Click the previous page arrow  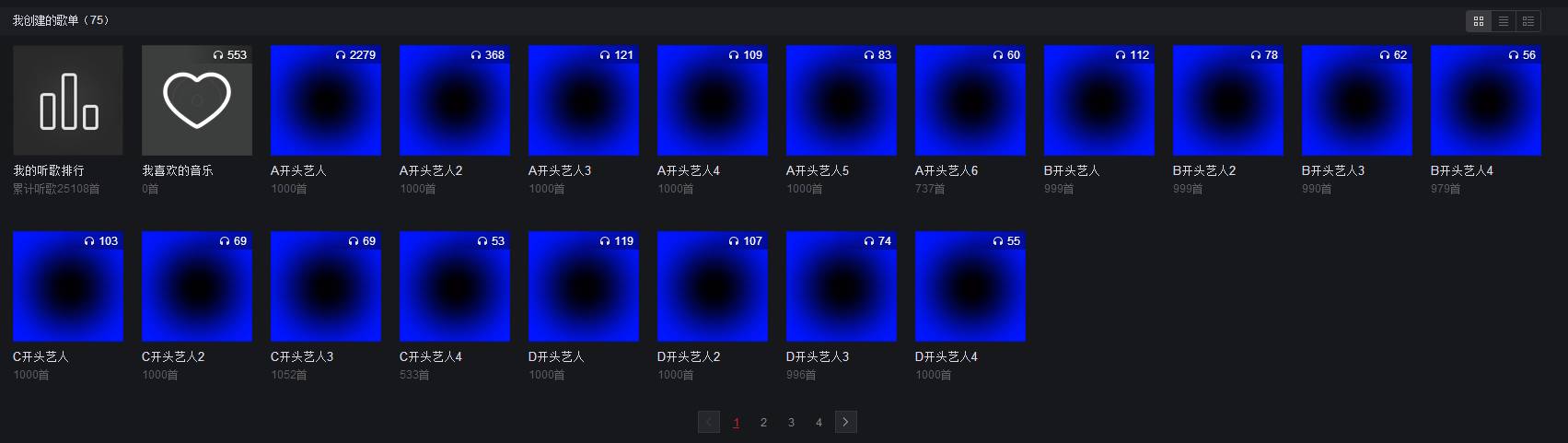point(709,422)
